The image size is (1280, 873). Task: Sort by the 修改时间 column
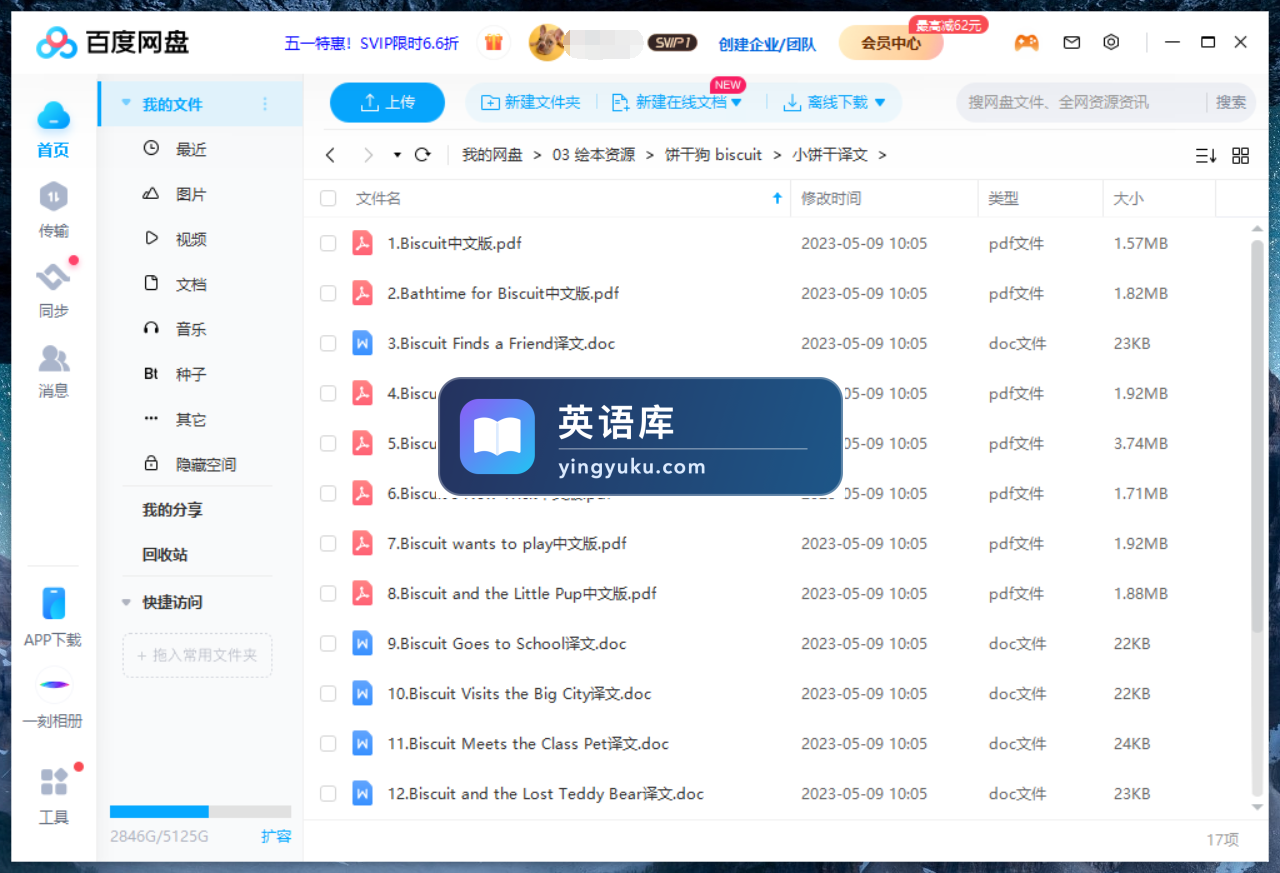(831, 198)
